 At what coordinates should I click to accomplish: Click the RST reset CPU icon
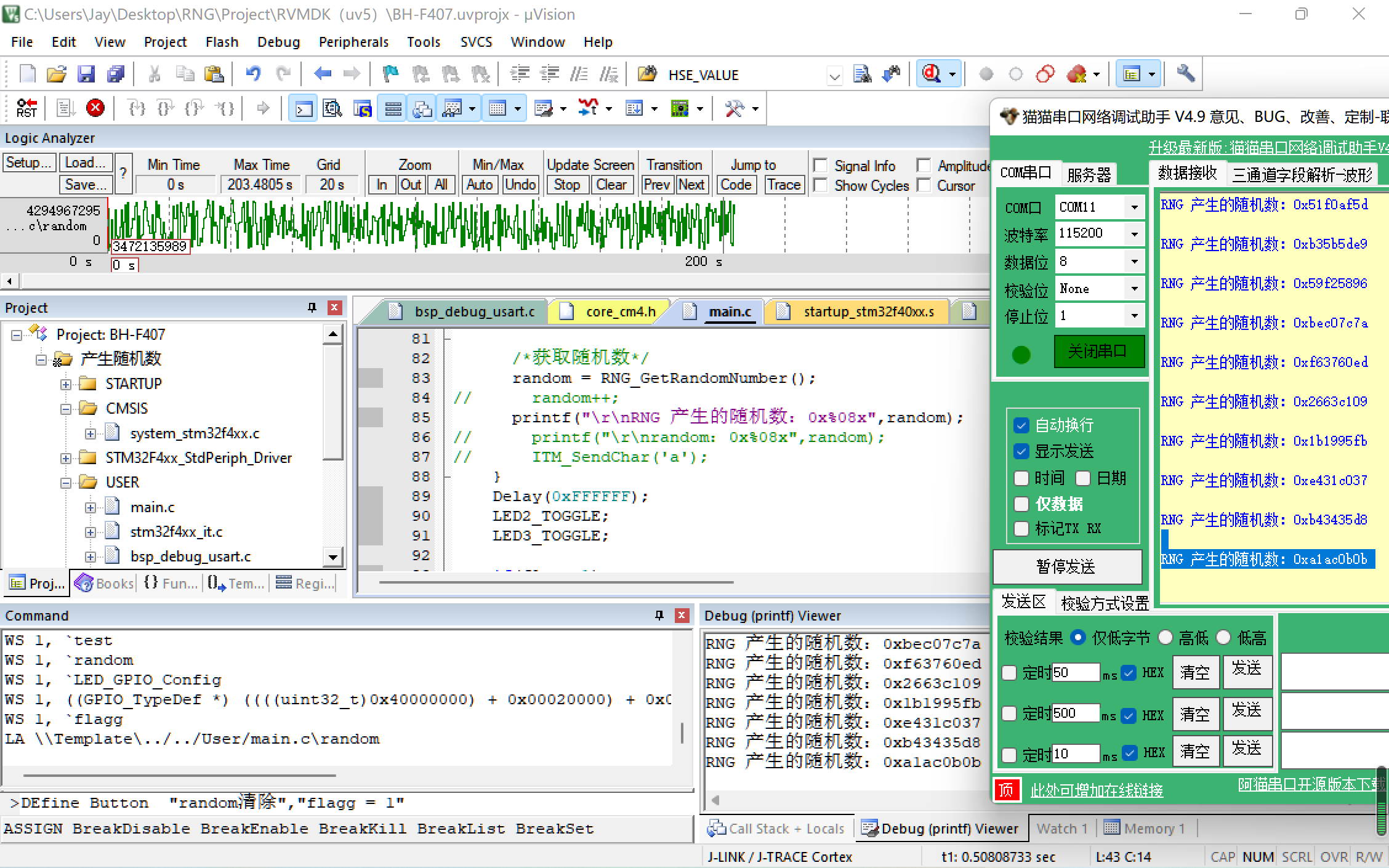coord(26,108)
